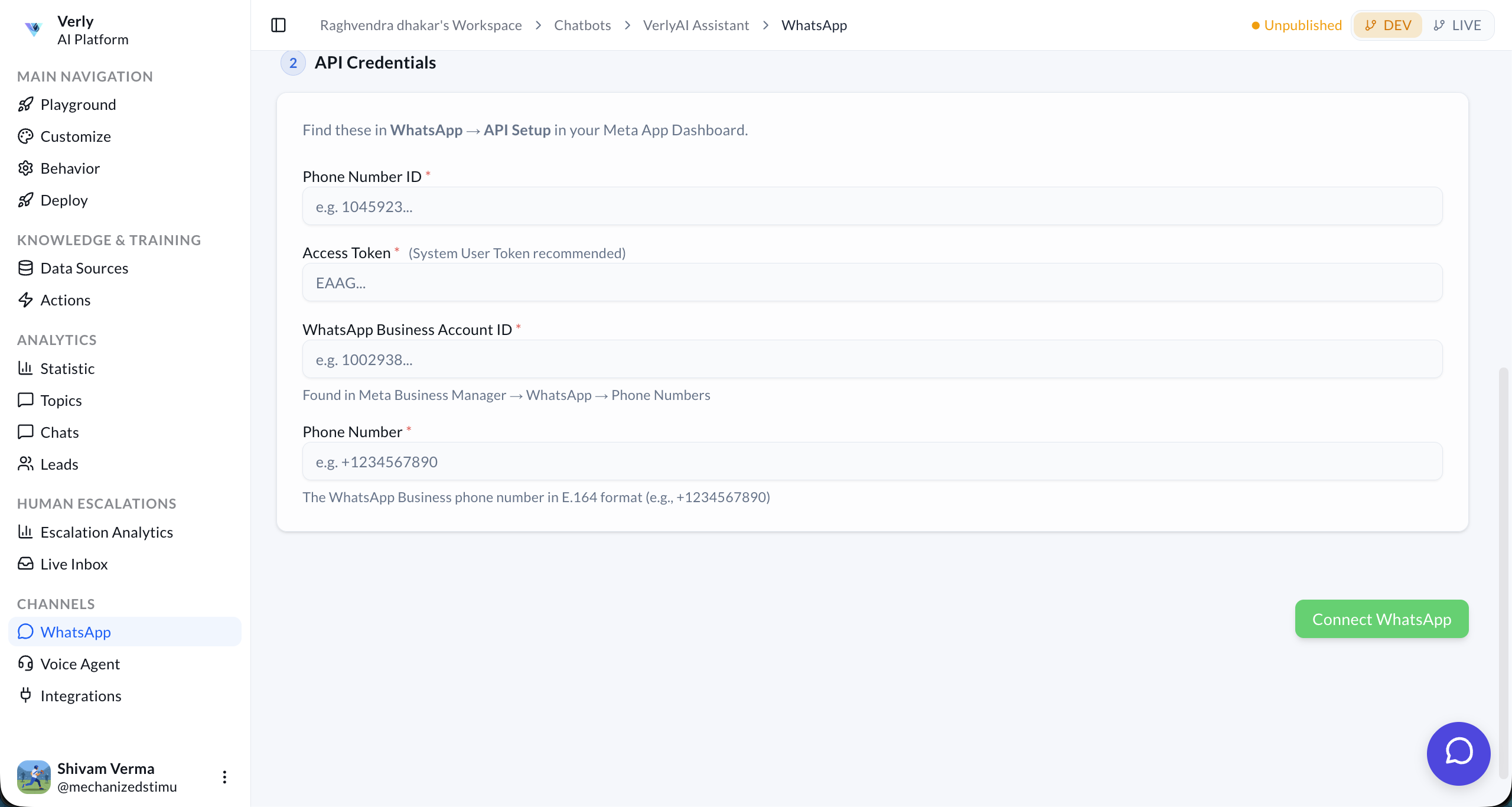Open Statistic via the bar chart icon
Viewport: 1512px width, 807px height.
tap(26, 368)
